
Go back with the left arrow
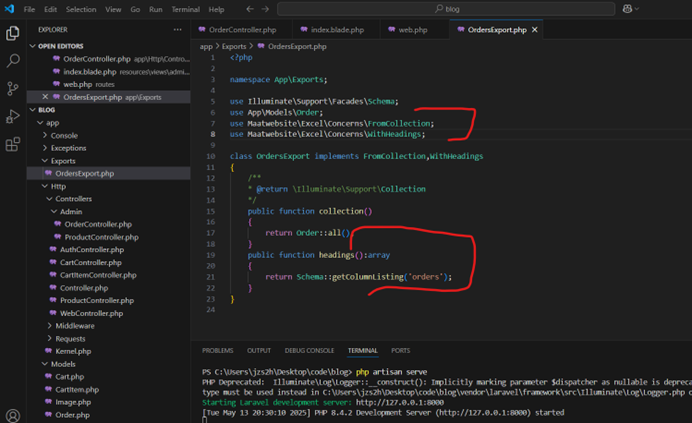tap(250, 9)
